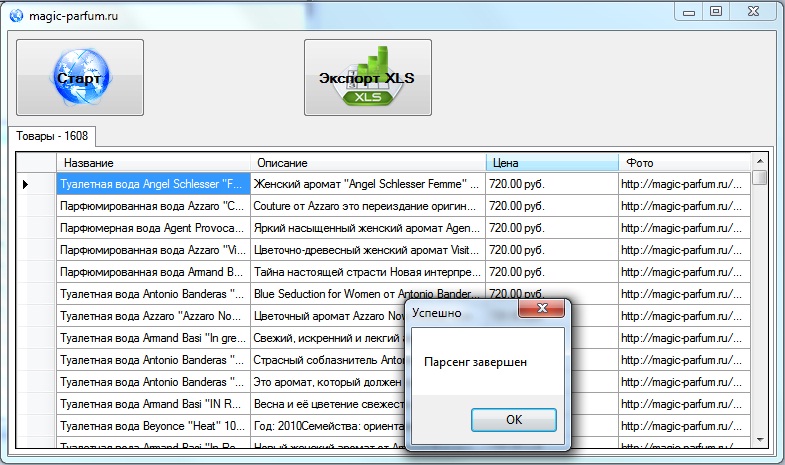The height and width of the screenshot is (465, 785).
Task: Sort by the Фото column header
Action: click(684, 163)
